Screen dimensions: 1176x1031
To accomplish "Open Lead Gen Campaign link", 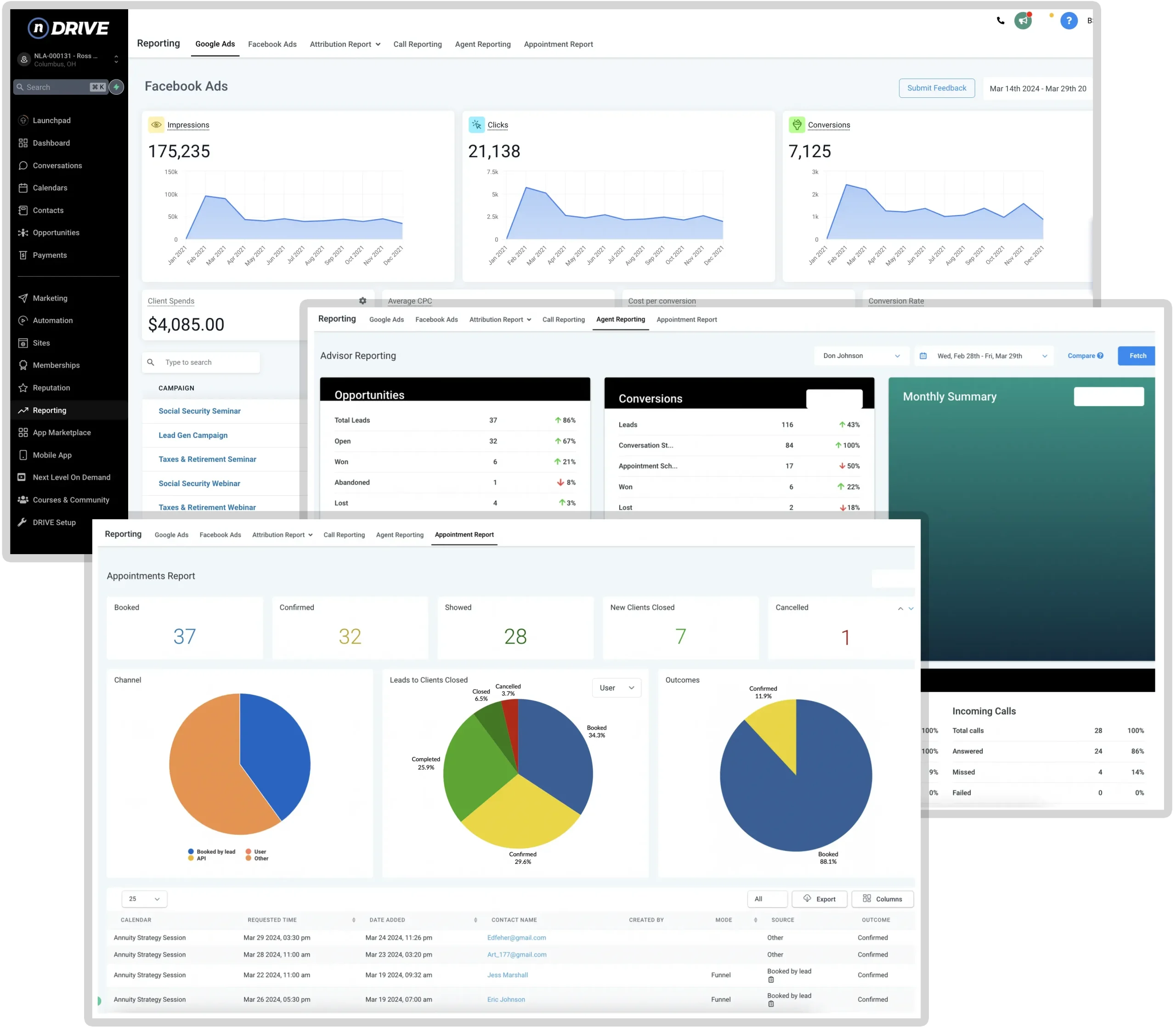I will click(x=193, y=435).
